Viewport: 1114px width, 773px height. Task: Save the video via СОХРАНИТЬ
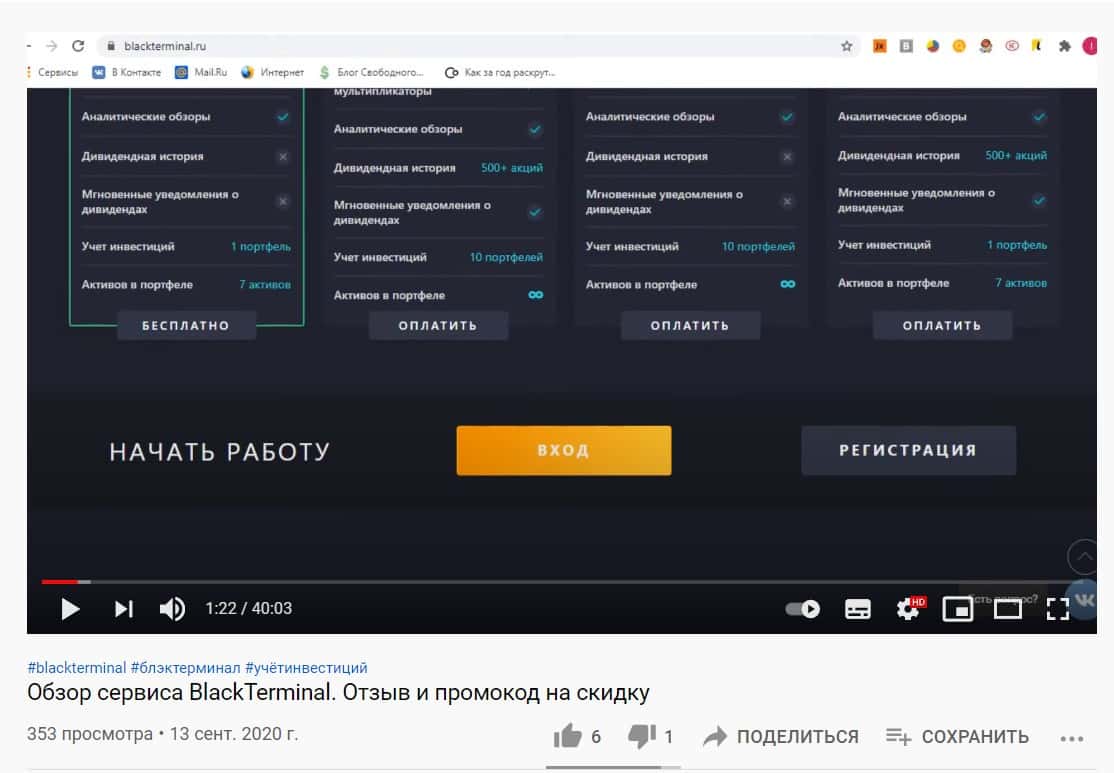pos(957,737)
